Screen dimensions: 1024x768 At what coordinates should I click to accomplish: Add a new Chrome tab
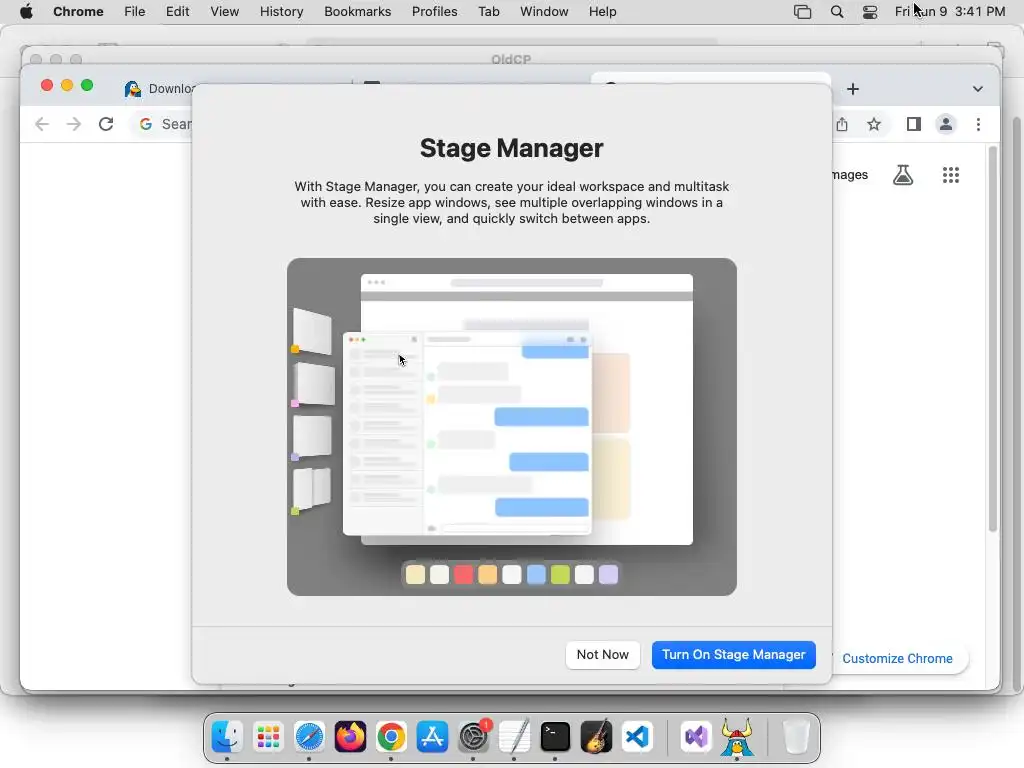point(853,89)
